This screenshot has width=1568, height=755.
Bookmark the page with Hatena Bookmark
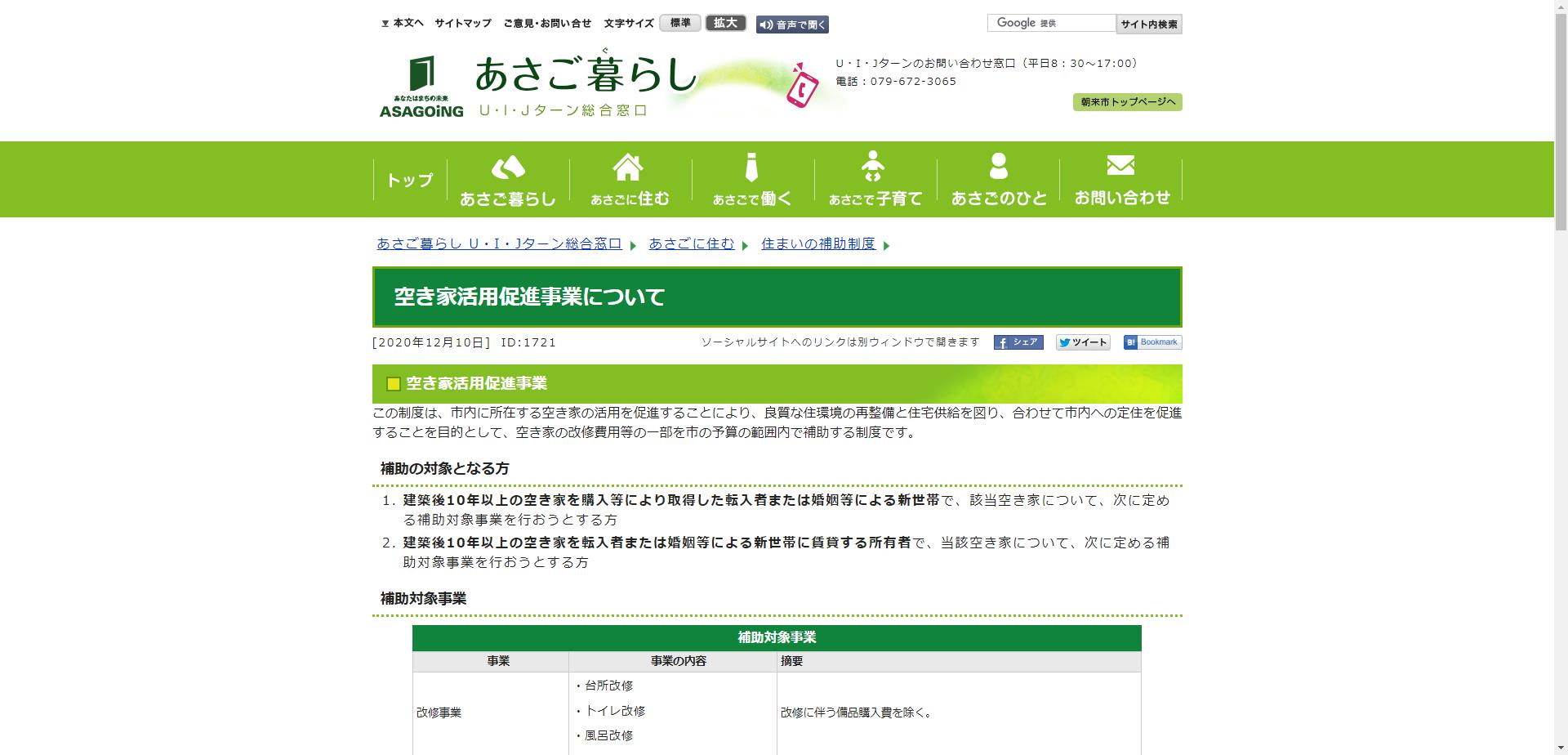pos(1152,342)
